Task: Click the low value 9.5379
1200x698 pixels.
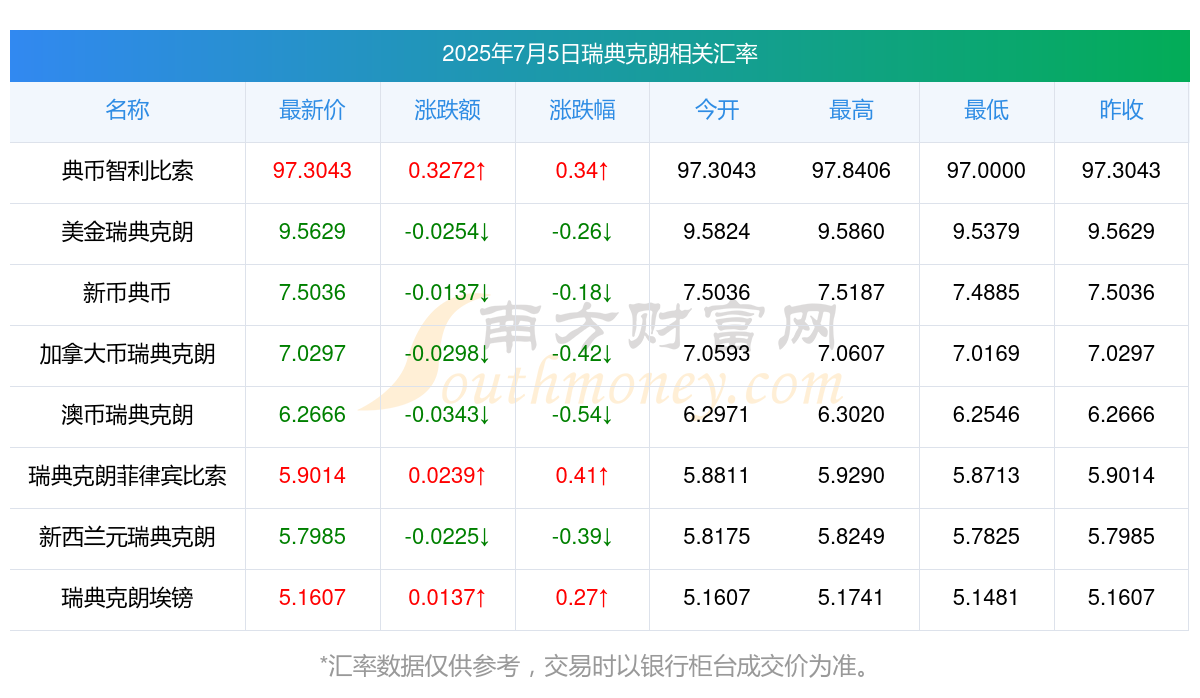Action: [x=986, y=232]
